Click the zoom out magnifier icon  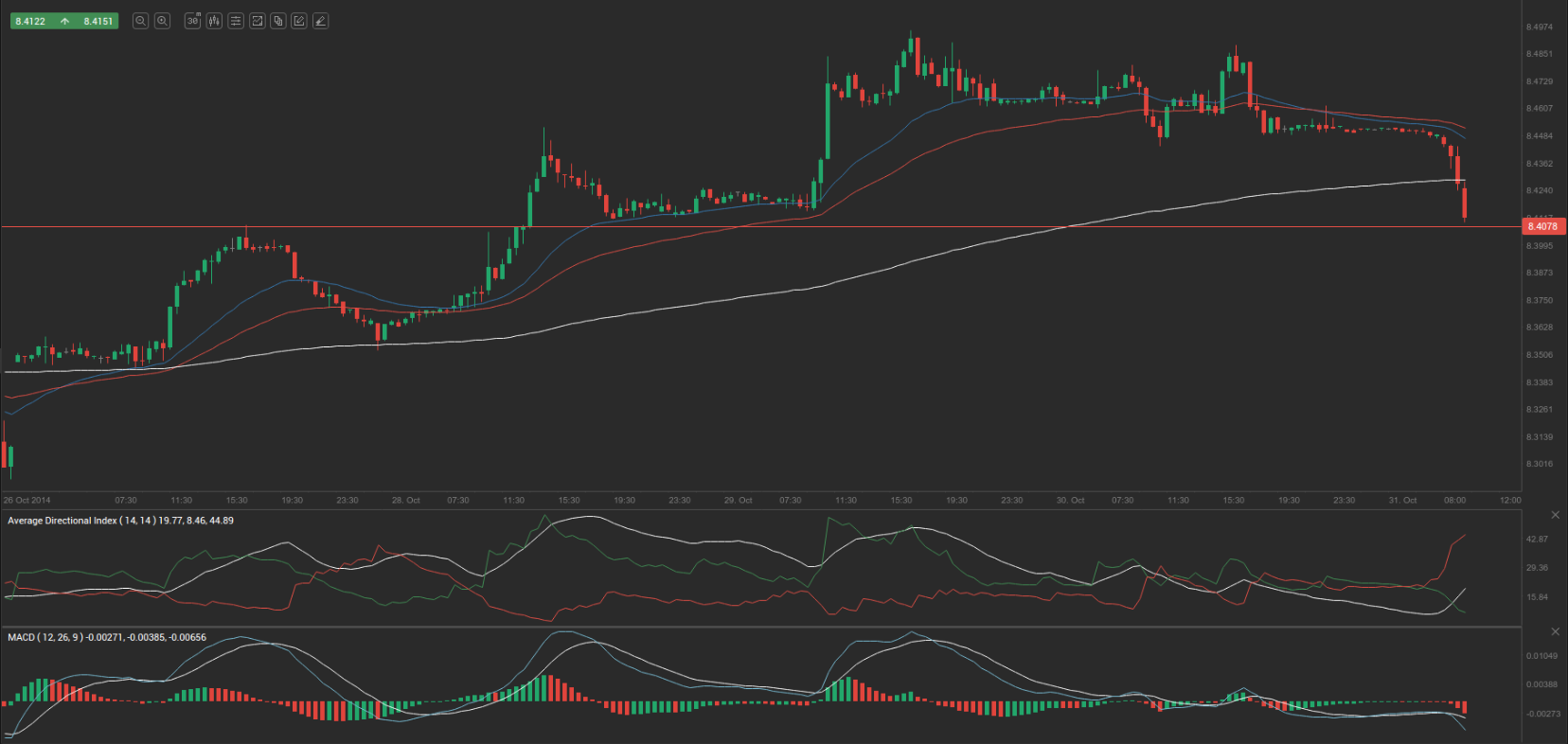(x=140, y=21)
